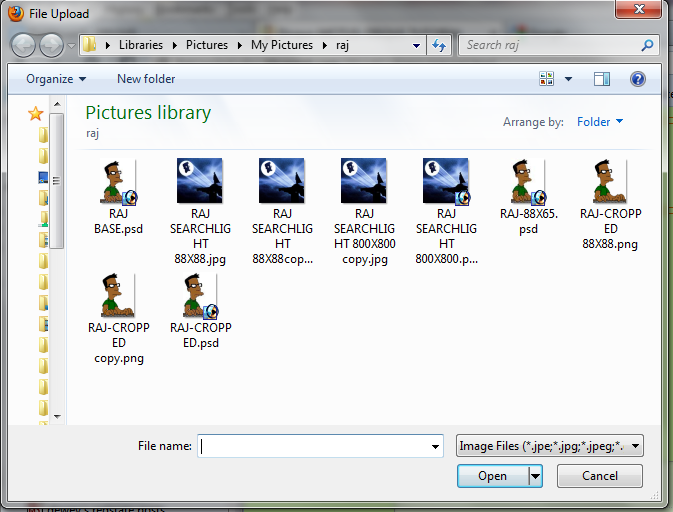Select the RAJ SEARCHLIGHT 88X88cop... file
This screenshot has height=512, width=673.
coord(282,212)
